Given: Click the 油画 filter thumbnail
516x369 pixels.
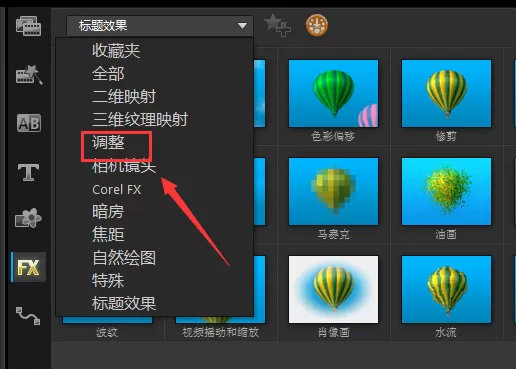Looking at the screenshot, I should click(x=446, y=192).
